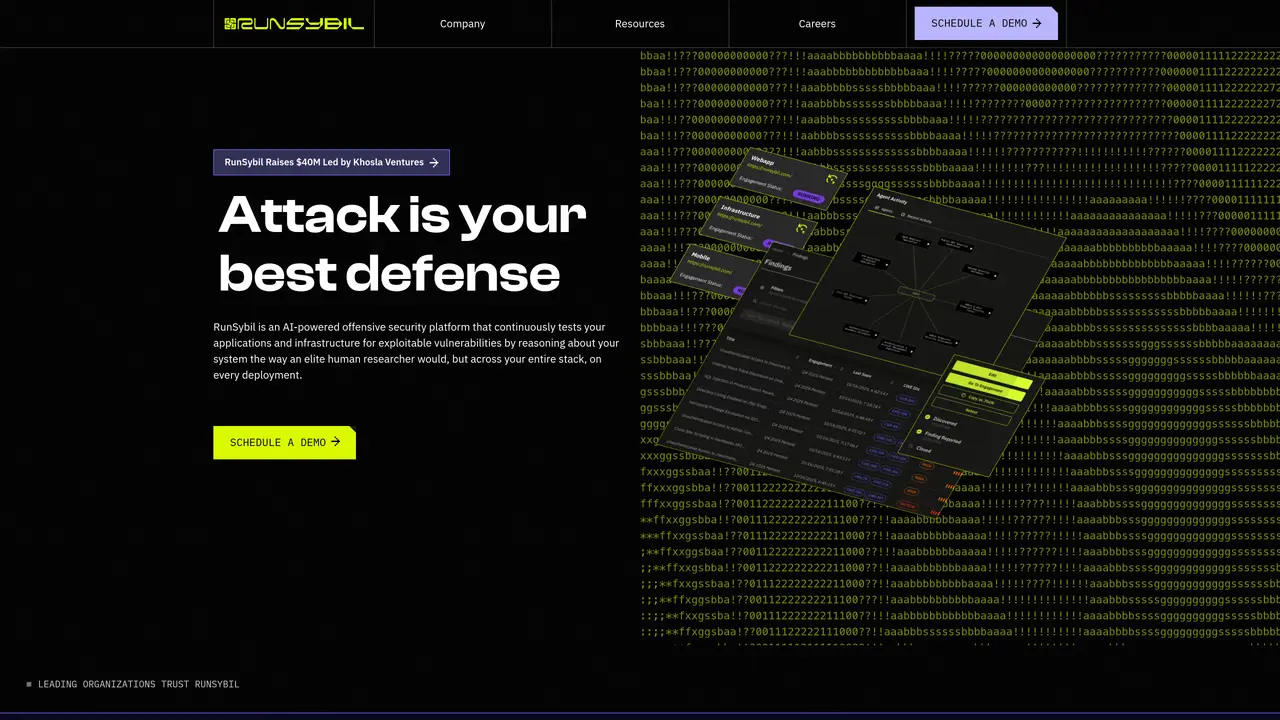Open the Careers navigation item

[817, 23]
